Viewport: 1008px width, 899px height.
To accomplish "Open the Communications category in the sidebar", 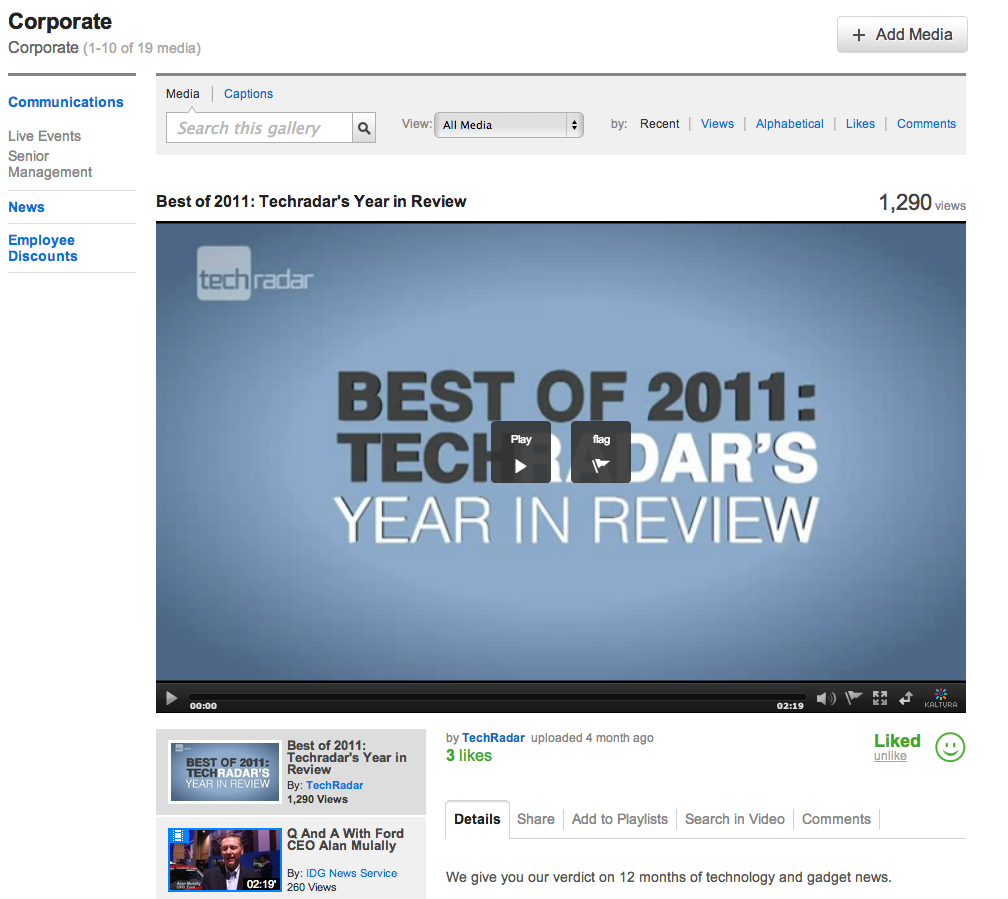I will point(66,102).
